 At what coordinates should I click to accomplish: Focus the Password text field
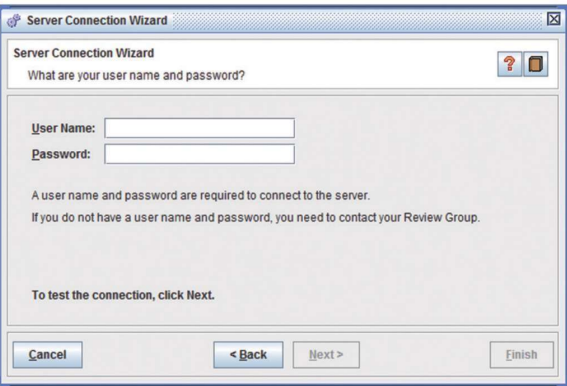(x=200, y=154)
